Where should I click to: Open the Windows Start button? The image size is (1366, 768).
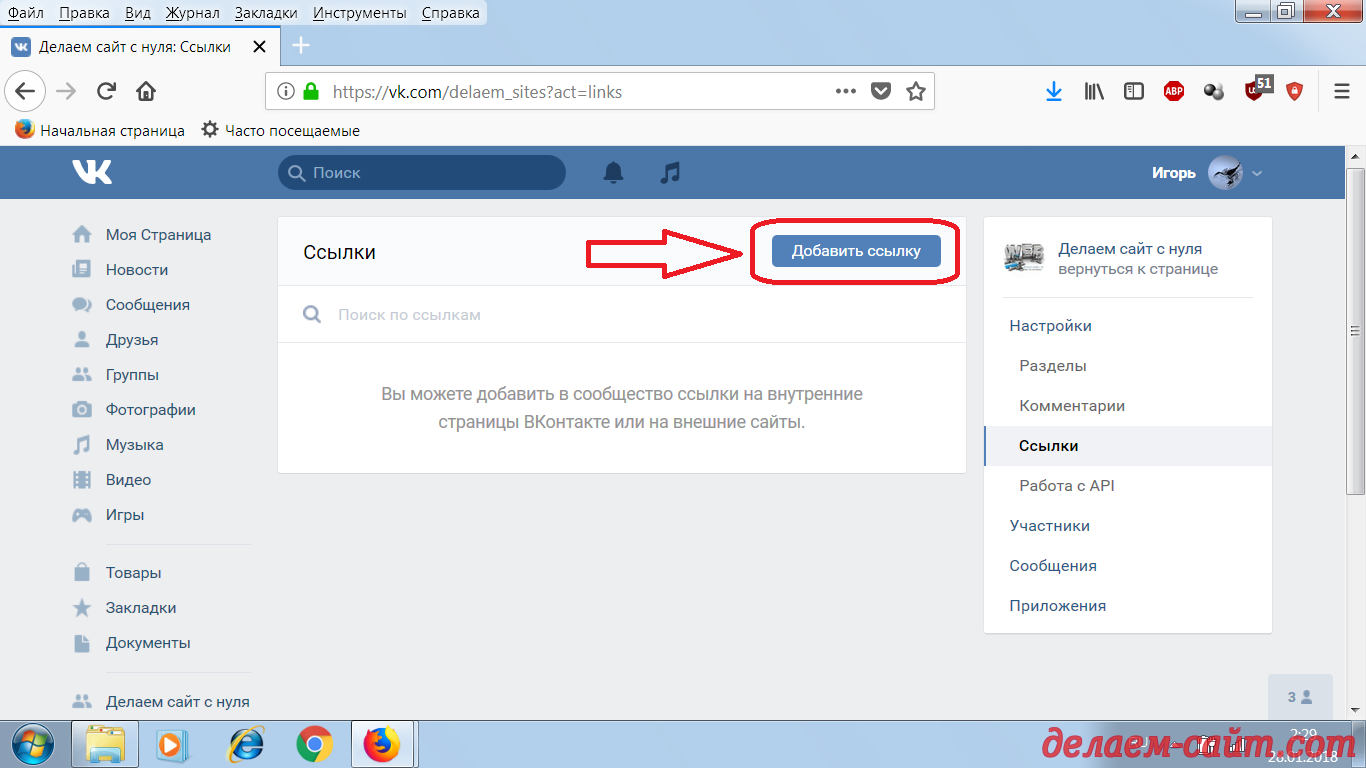pyautogui.click(x=33, y=745)
